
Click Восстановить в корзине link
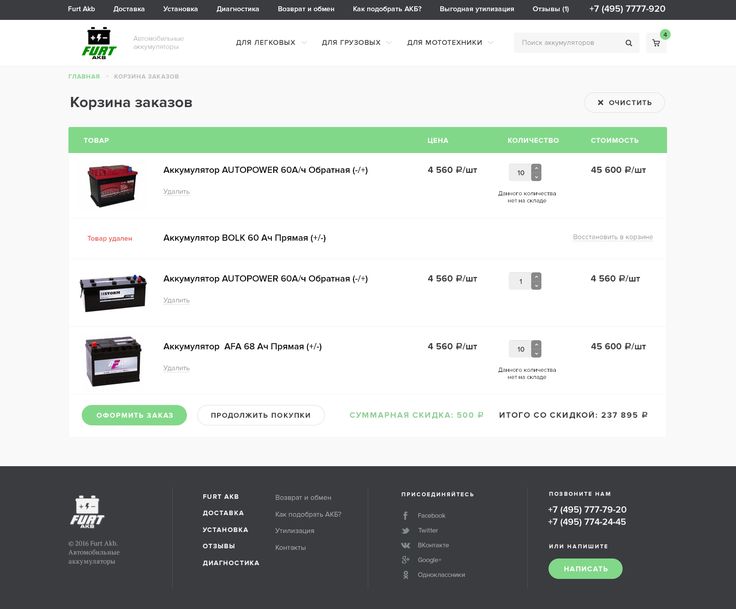[612, 238]
